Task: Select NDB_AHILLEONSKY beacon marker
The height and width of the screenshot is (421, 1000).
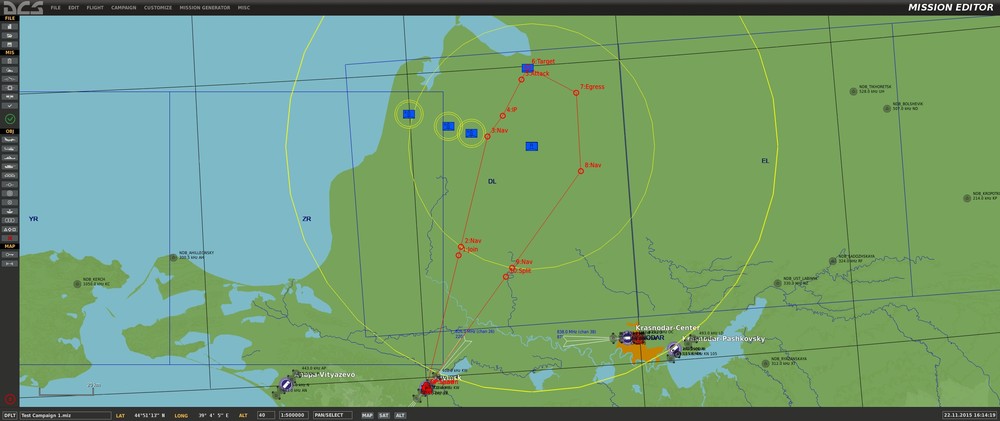Action: [x=173, y=258]
